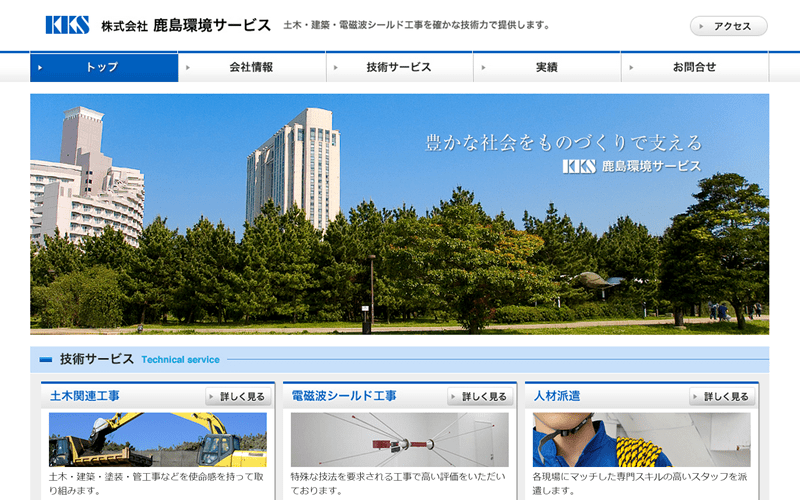
Task: Open the 土木関連工事 heading link
Action: (85, 396)
